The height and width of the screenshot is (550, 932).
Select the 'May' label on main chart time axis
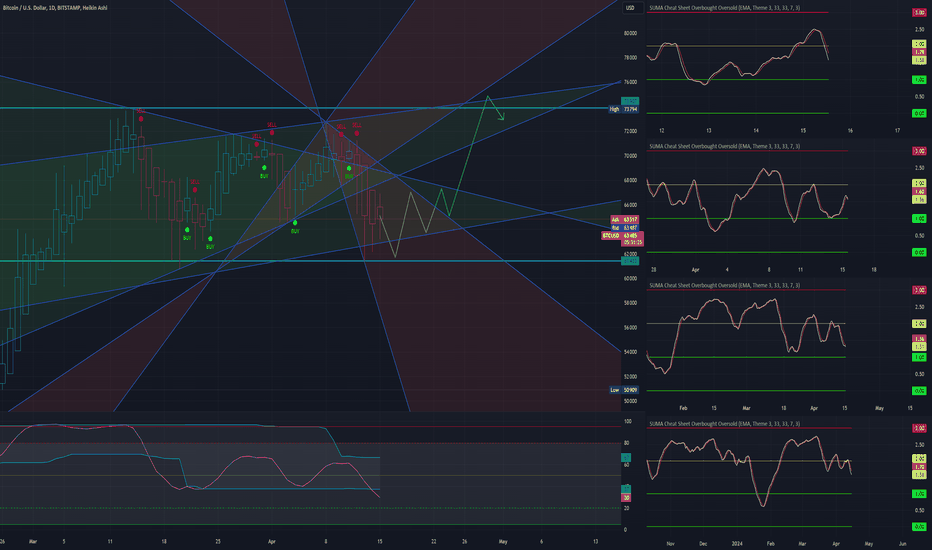click(x=503, y=542)
